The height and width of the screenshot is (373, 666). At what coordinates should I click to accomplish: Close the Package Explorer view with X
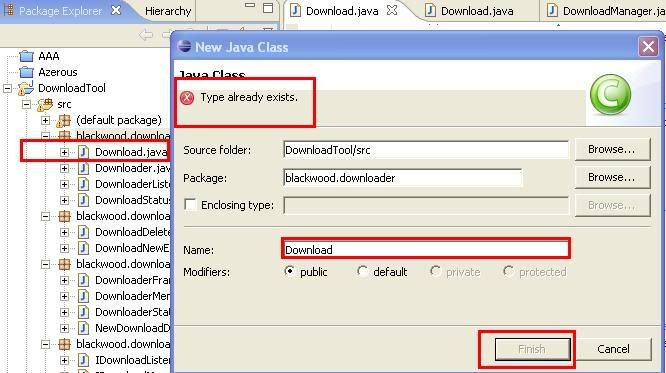pos(116,10)
